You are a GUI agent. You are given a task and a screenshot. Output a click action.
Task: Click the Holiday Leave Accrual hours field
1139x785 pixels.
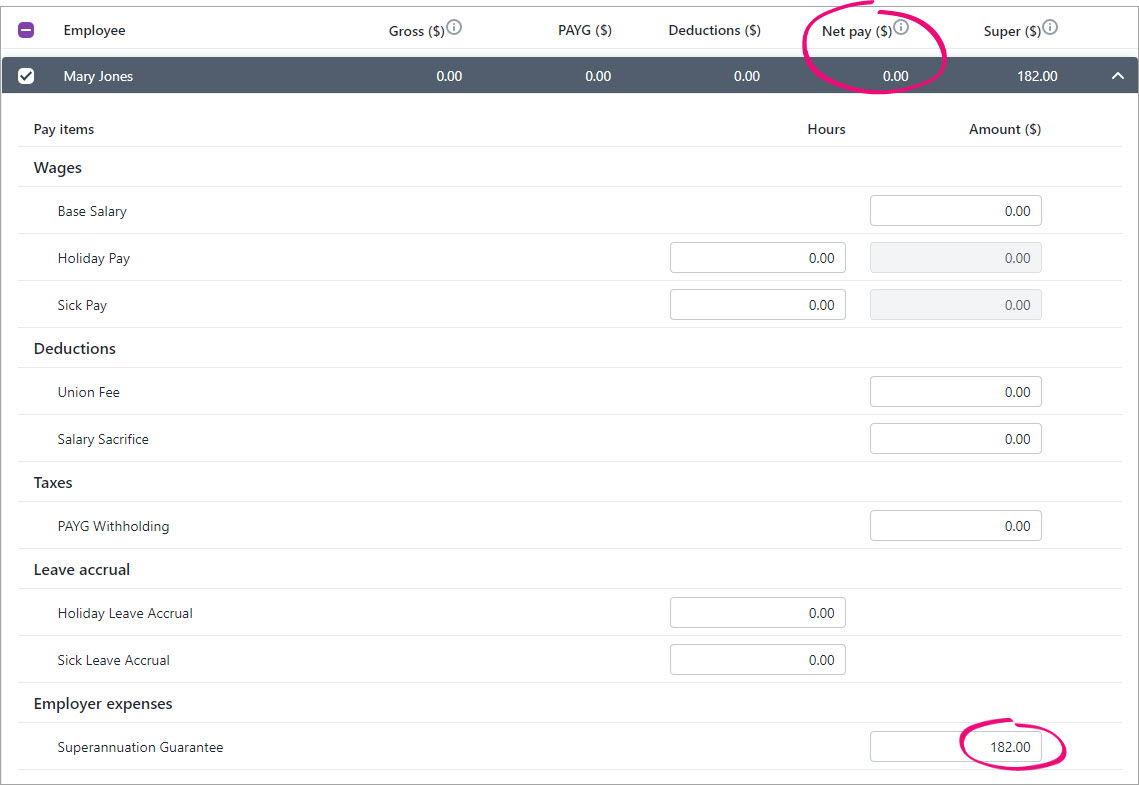[x=758, y=613]
